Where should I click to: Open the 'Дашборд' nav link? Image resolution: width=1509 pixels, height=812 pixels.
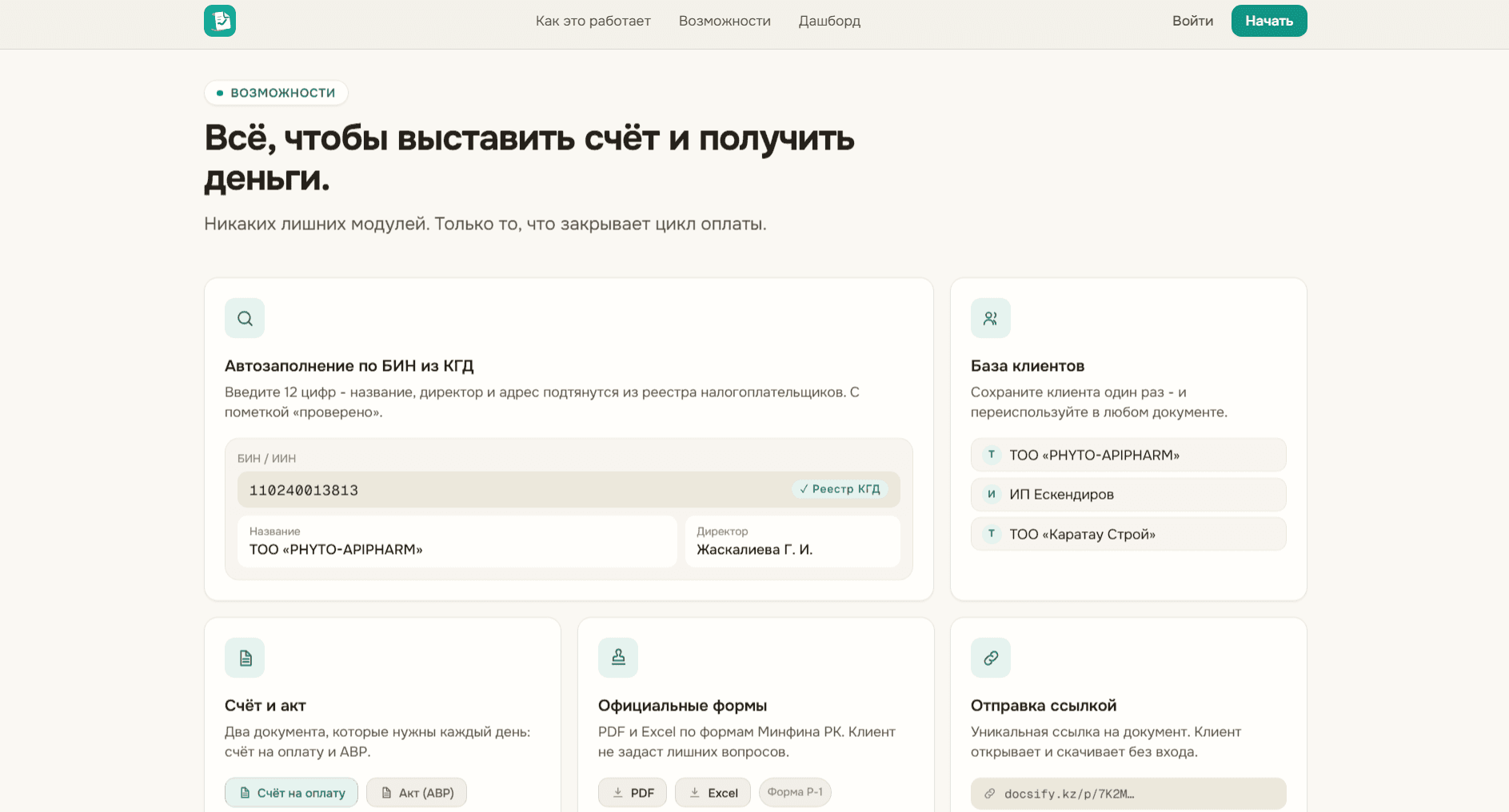click(x=829, y=21)
